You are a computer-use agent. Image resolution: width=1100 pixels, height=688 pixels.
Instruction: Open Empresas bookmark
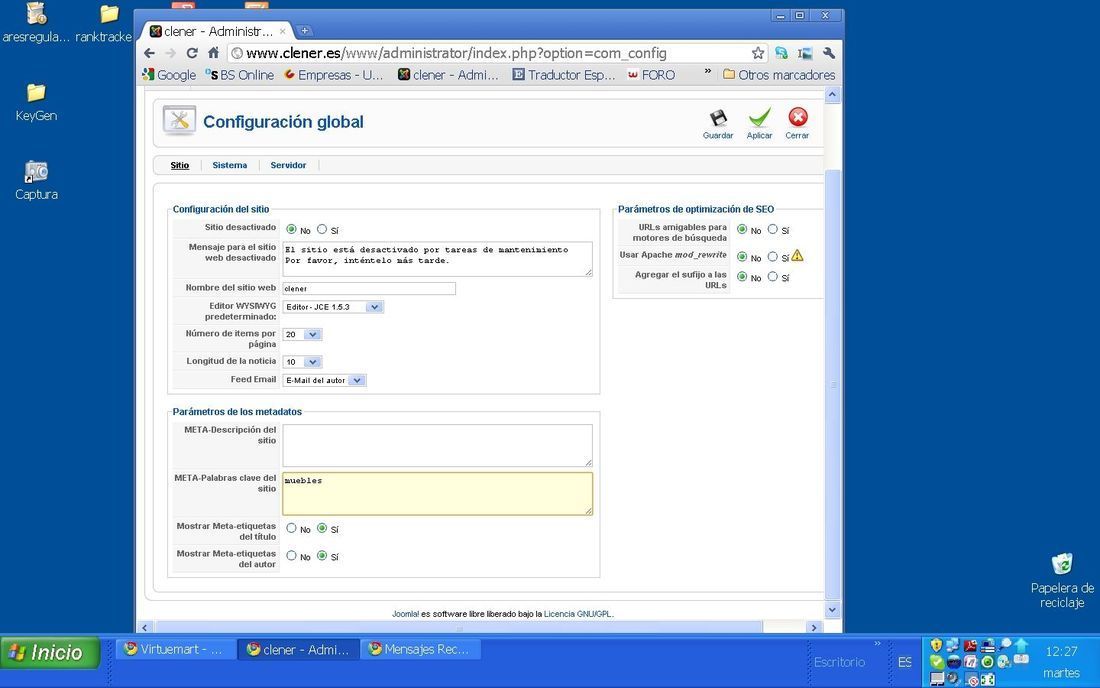click(333, 74)
